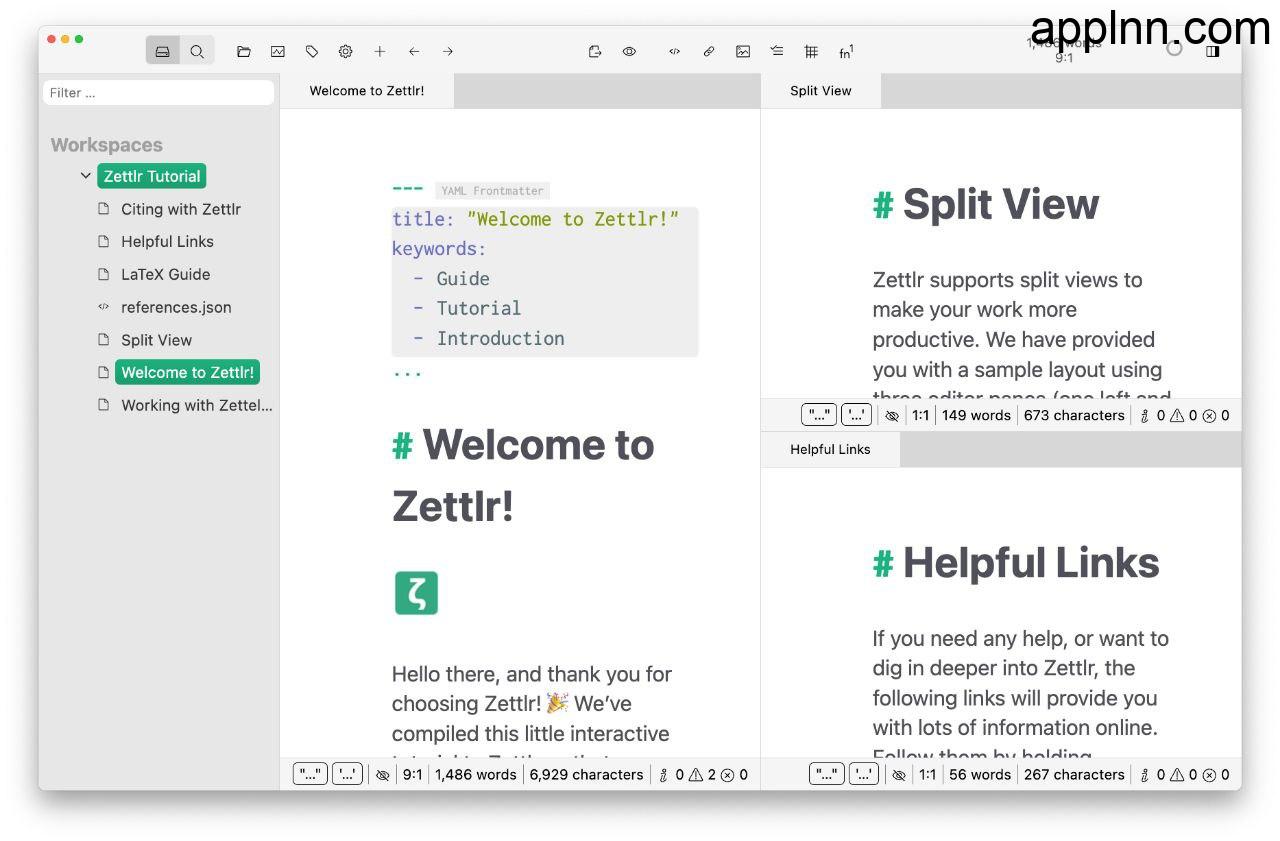Click the 6,929 characters count

pos(587,775)
